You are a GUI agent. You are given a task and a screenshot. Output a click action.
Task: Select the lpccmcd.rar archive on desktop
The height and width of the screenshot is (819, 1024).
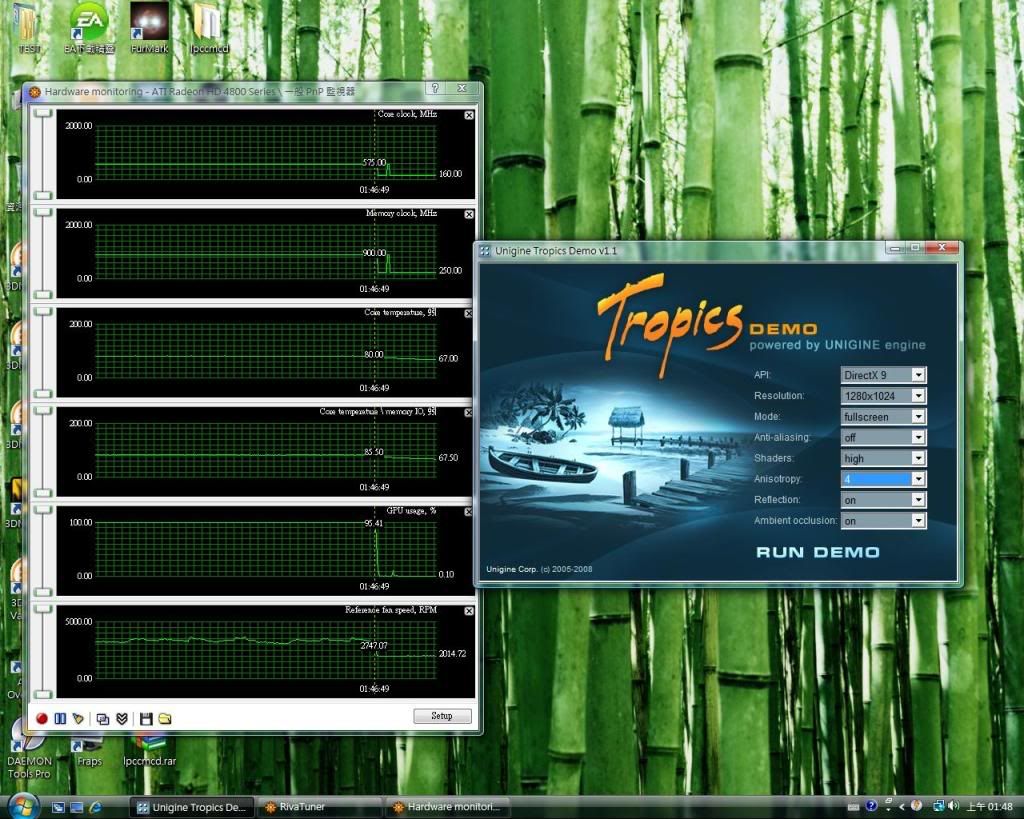tap(150, 751)
